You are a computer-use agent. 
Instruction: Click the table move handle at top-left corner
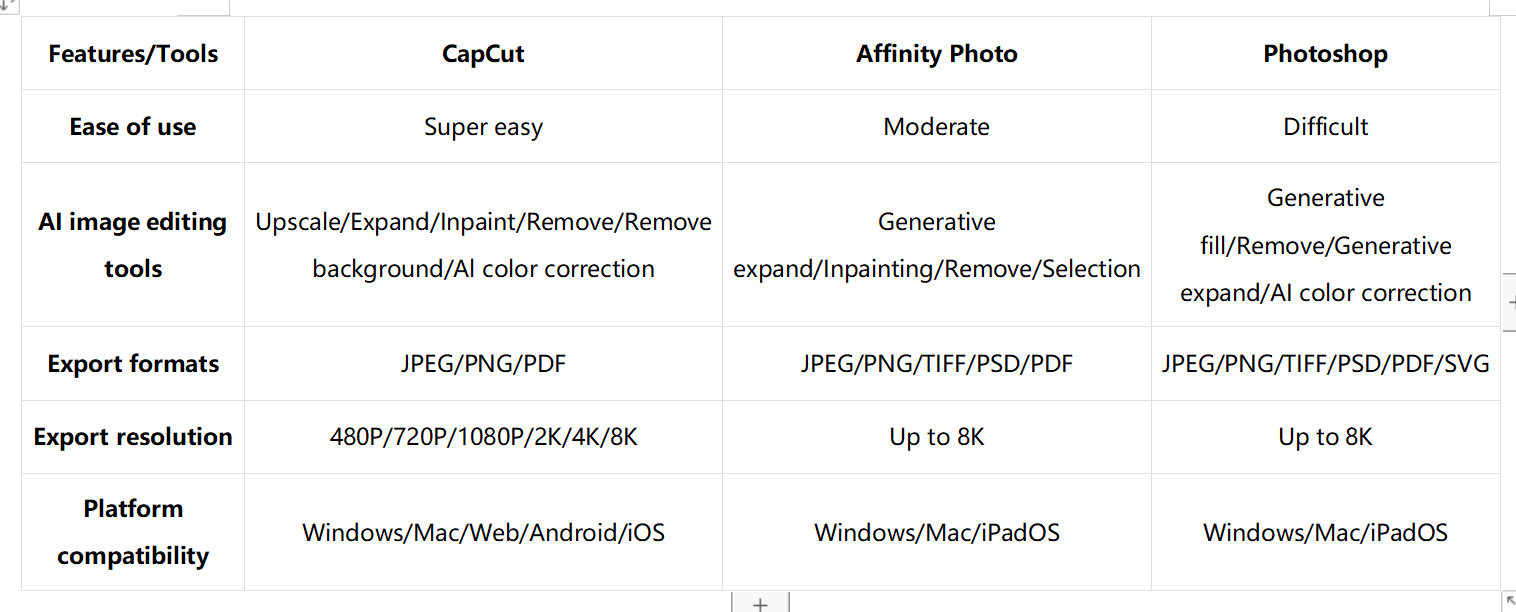(7, 5)
